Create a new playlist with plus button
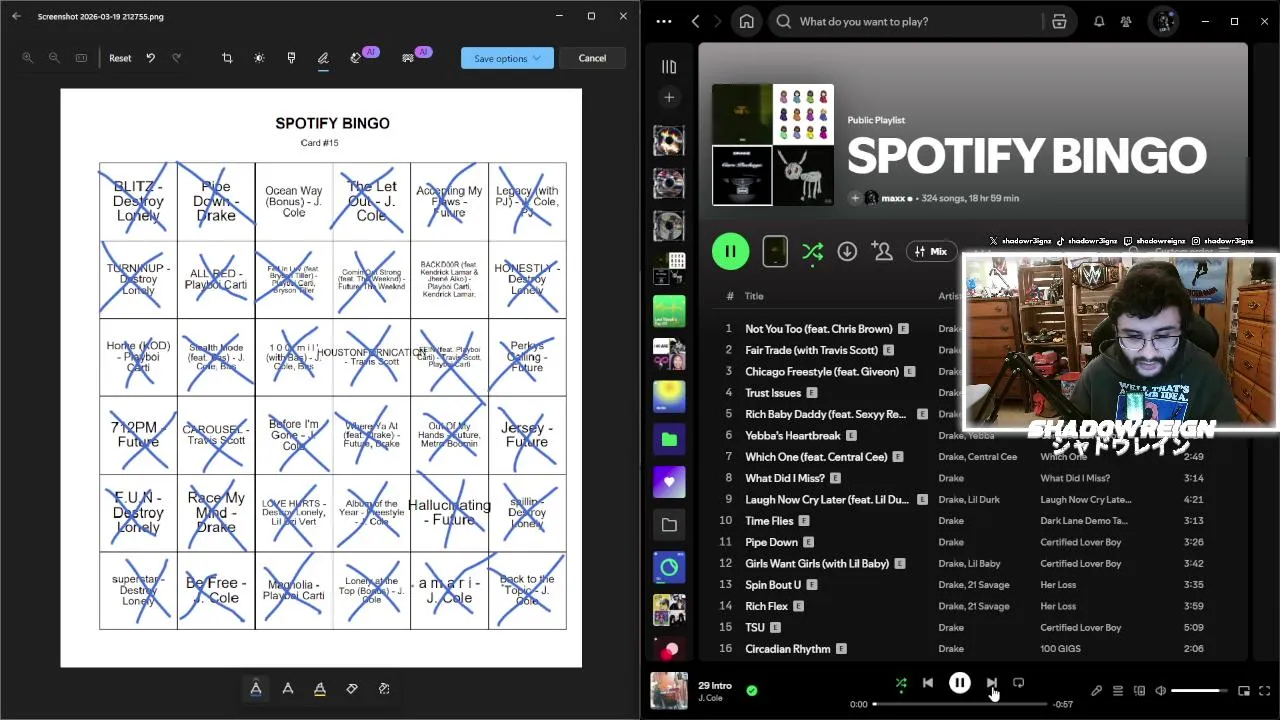 (669, 97)
